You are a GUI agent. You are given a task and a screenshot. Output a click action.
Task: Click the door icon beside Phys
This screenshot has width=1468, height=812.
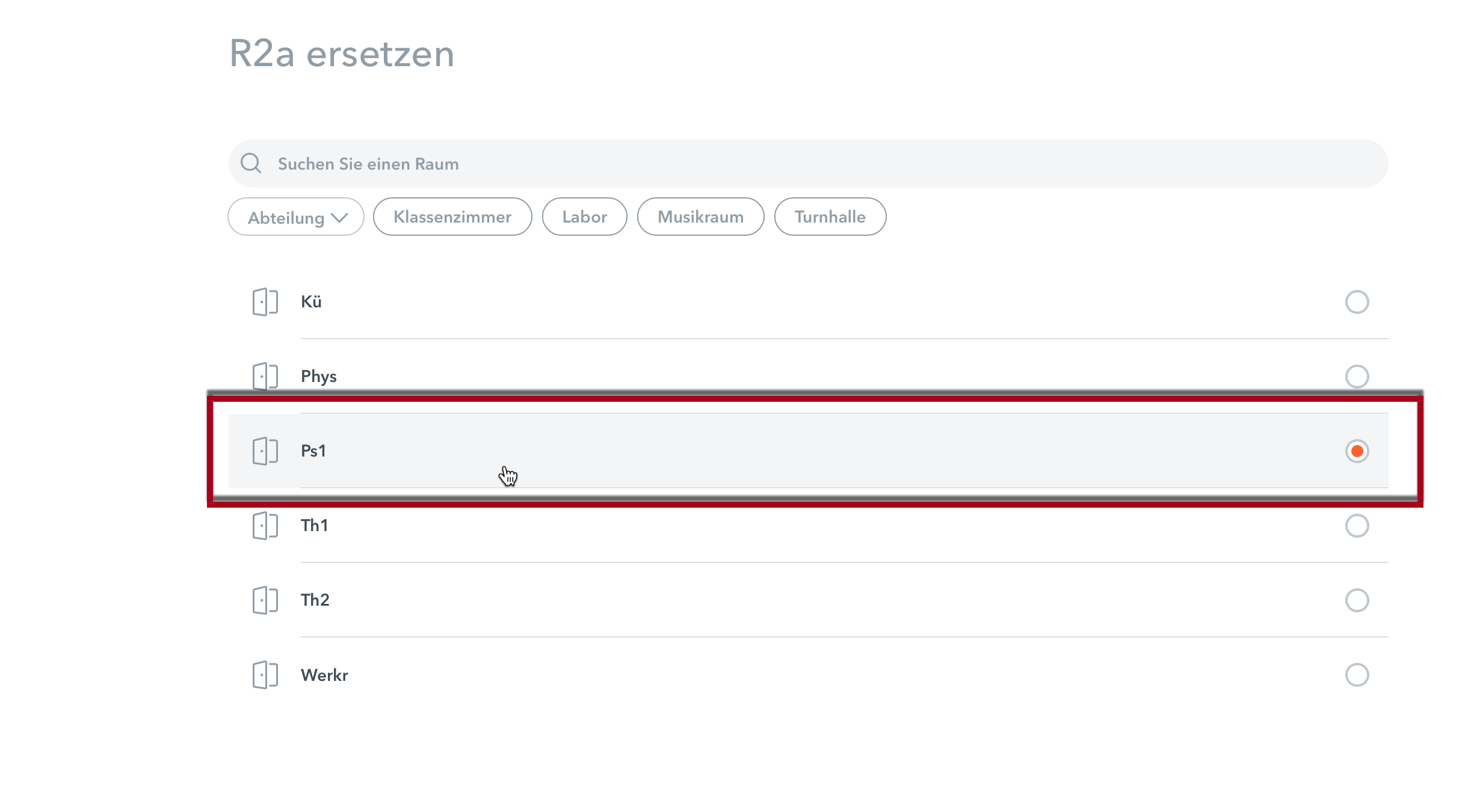tap(265, 377)
